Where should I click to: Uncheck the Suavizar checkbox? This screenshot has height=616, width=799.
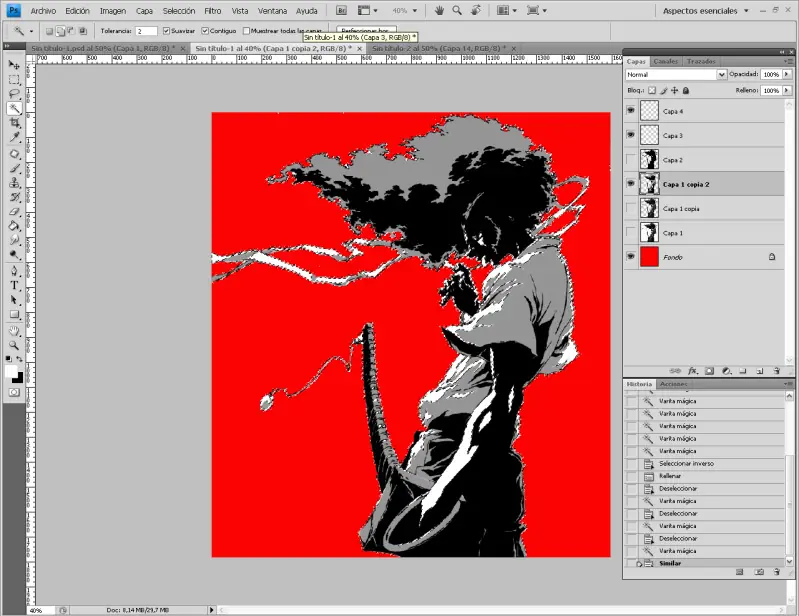pos(166,31)
